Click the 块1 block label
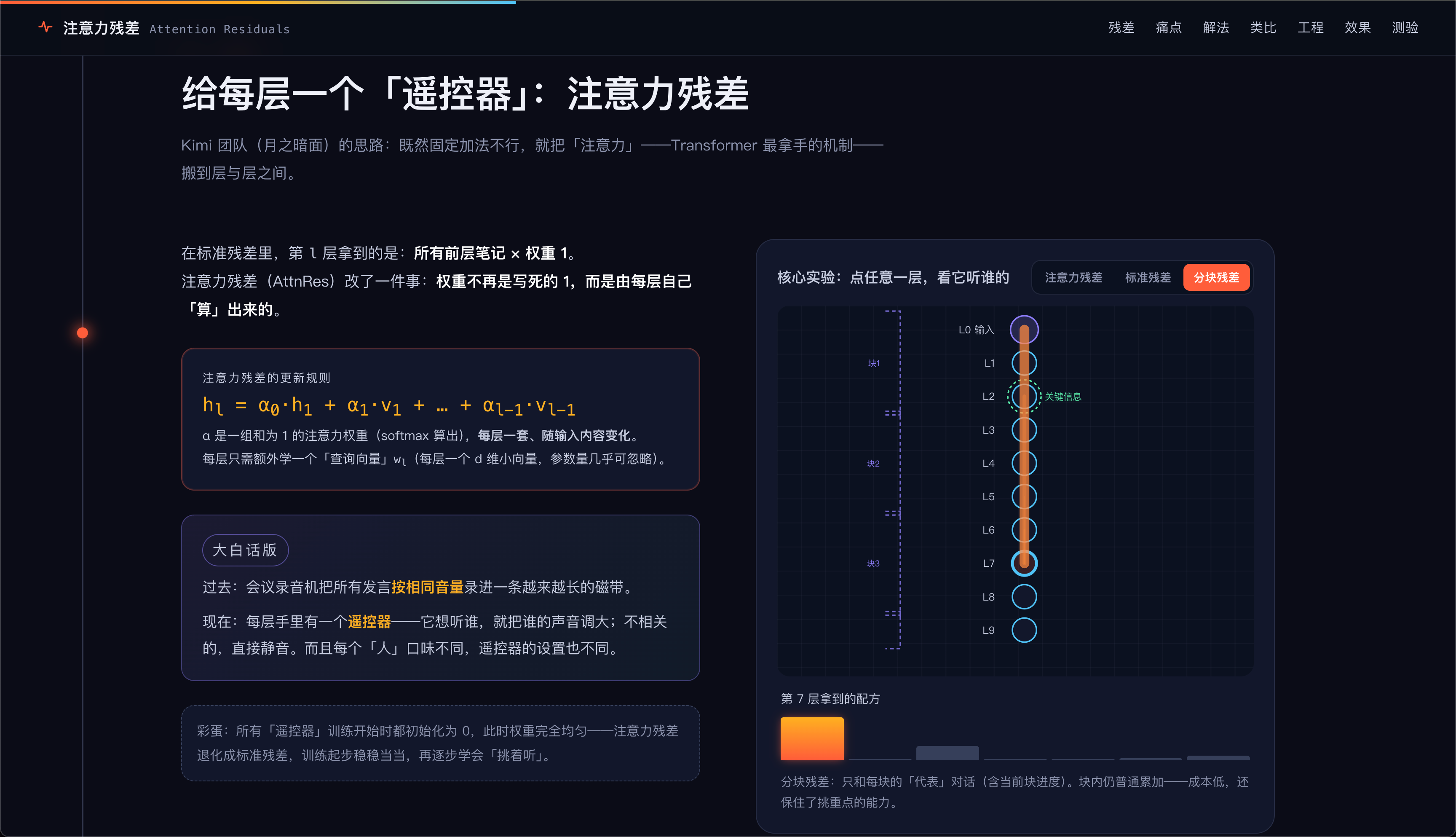This screenshot has height=837, width=1456. 873,363
